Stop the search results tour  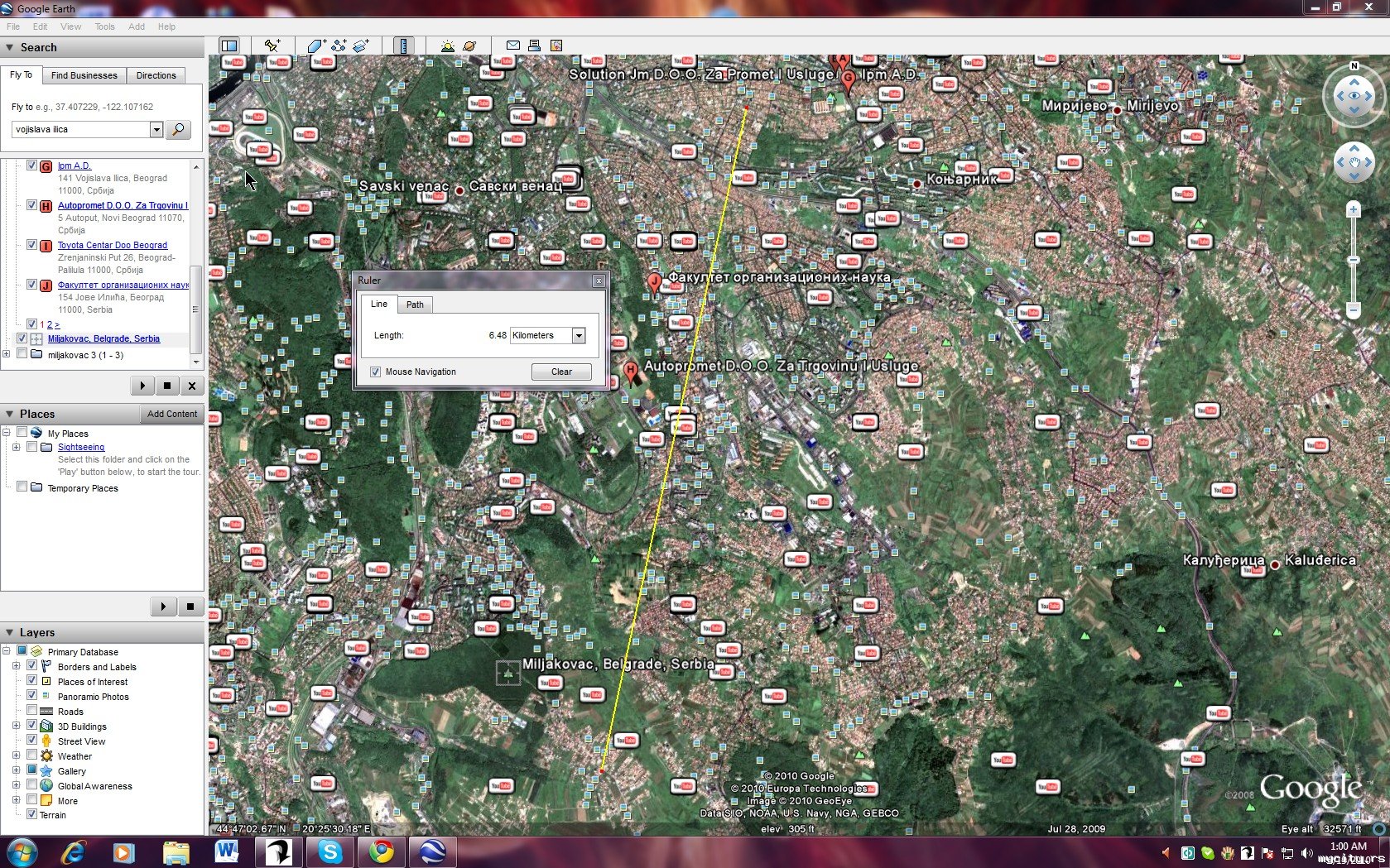(167, 386)
